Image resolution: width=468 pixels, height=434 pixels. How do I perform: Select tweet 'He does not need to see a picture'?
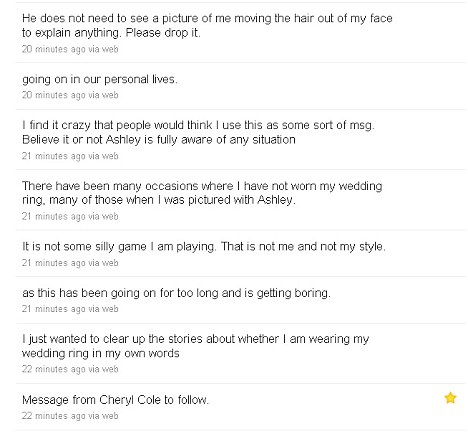[x=241, y=32]
